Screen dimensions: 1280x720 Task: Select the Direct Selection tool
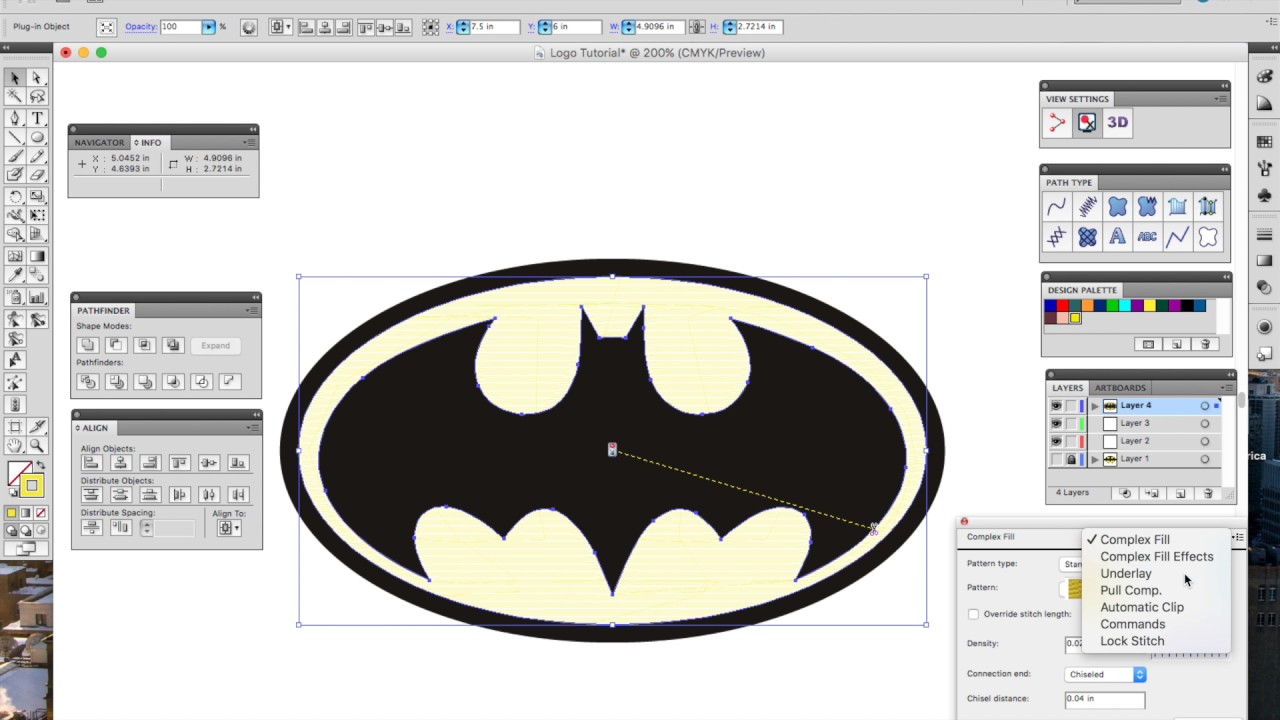(37, 78)
